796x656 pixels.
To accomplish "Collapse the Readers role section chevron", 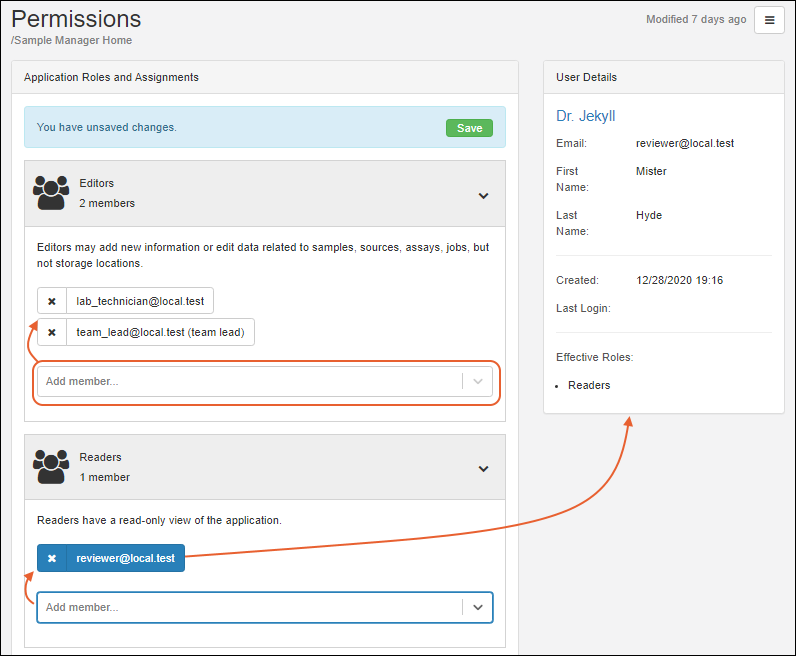I will click(483, 468).
